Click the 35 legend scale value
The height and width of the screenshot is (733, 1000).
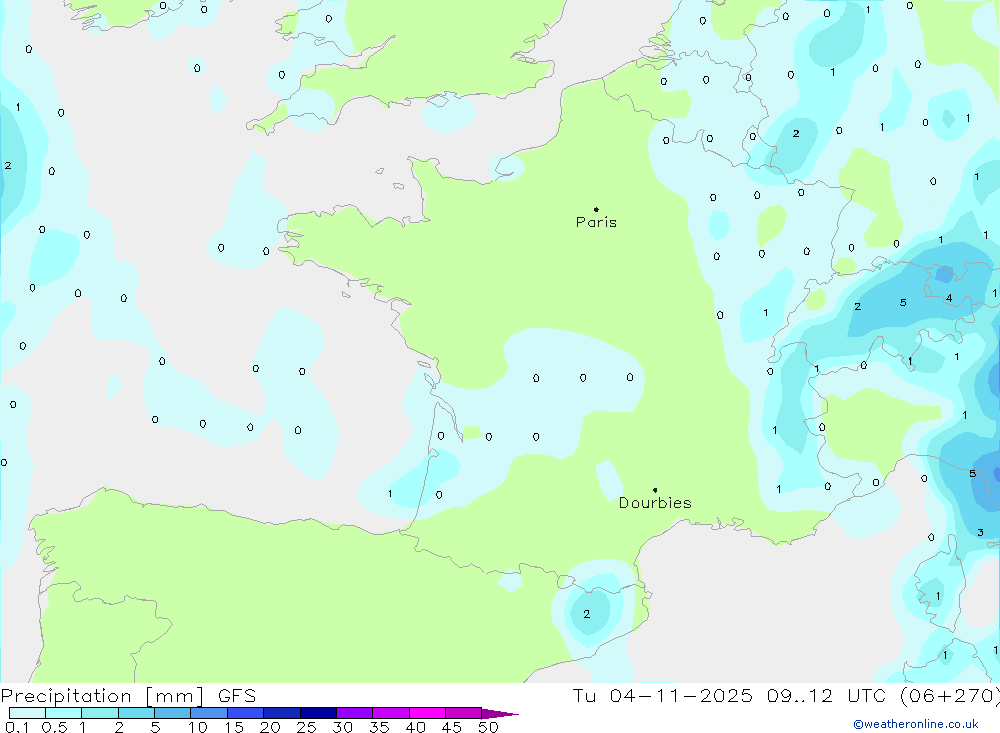click(x=379, y=727)
